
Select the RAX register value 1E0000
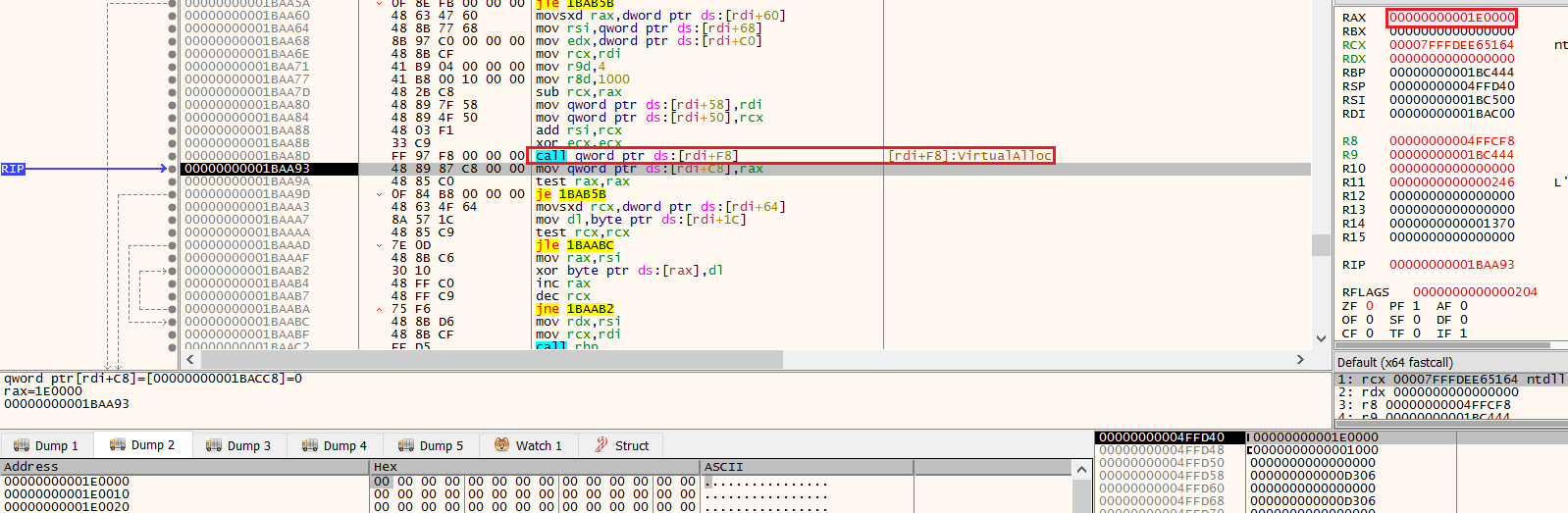click(x=1451, y=18)
